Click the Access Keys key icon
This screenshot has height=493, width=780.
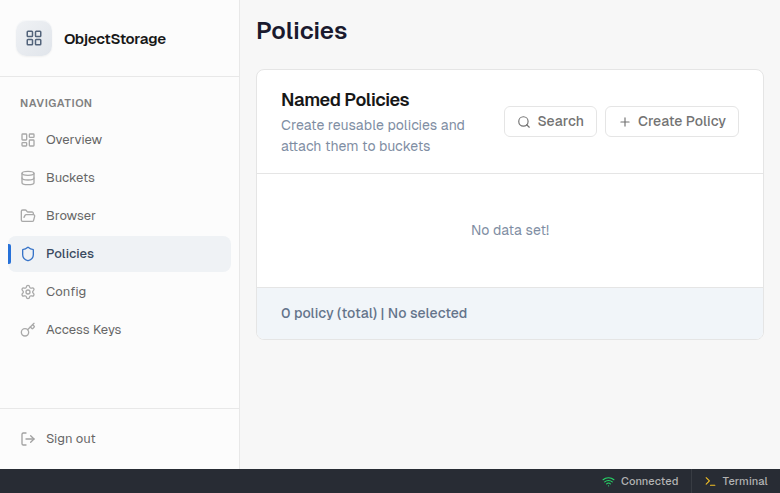coord(28,330)
